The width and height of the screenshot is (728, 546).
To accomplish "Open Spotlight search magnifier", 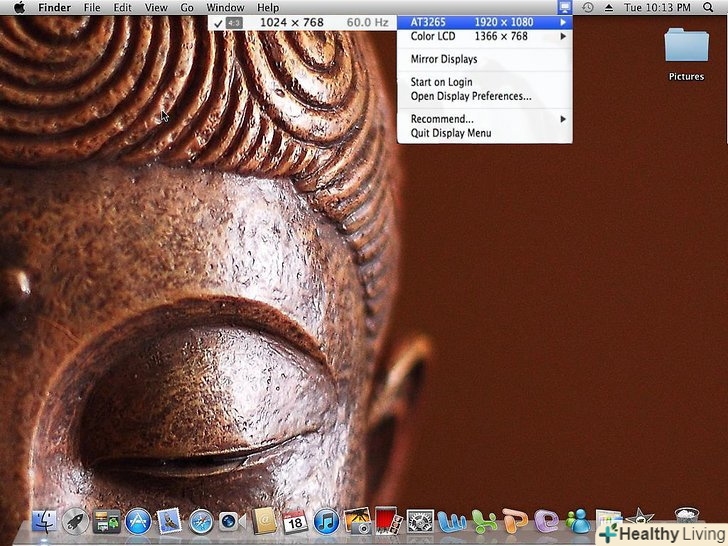I will 708,7.
